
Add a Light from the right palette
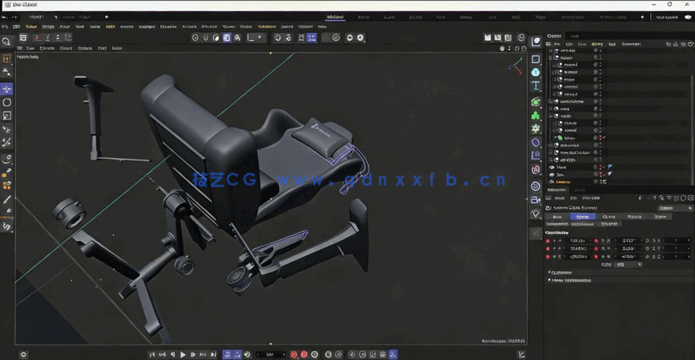pyautogui.click(x=536, y=213)
